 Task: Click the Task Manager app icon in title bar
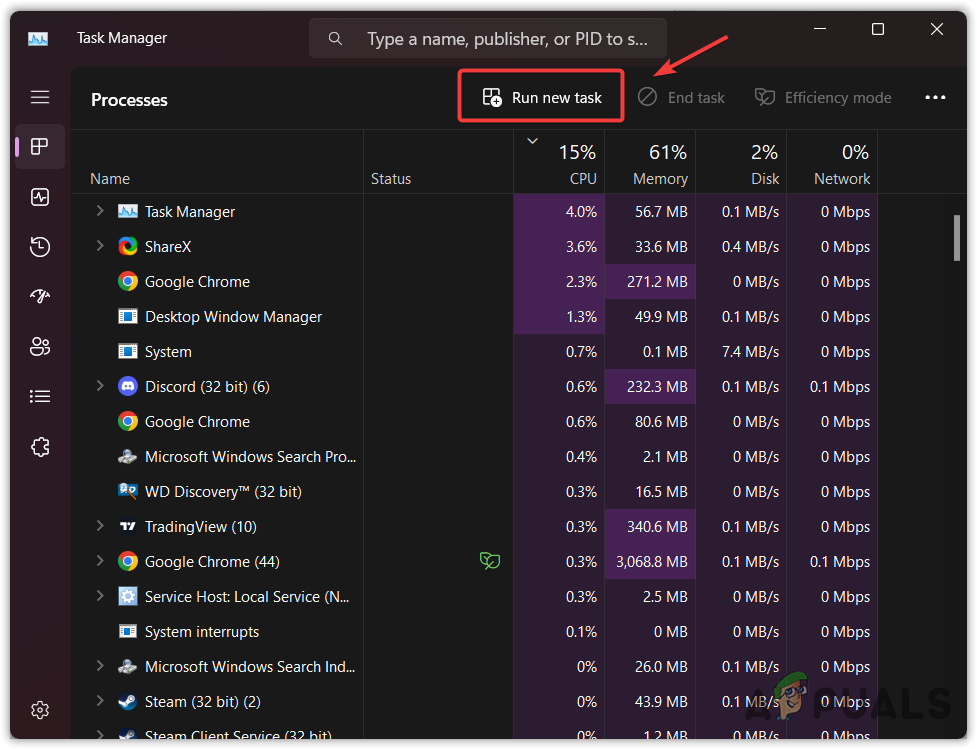click(38, 39)
